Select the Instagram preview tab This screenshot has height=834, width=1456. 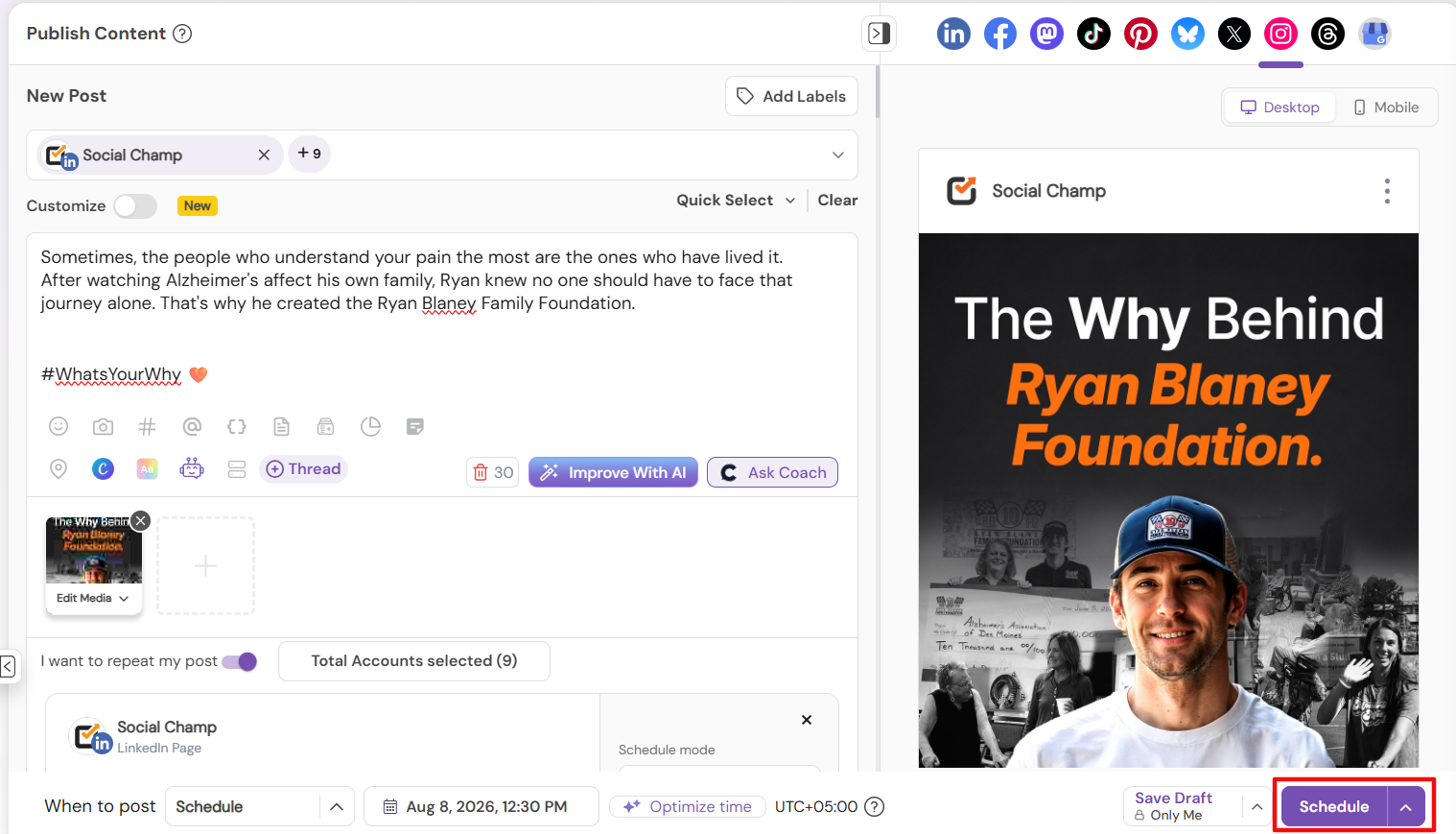click(x=1280, y=34)
